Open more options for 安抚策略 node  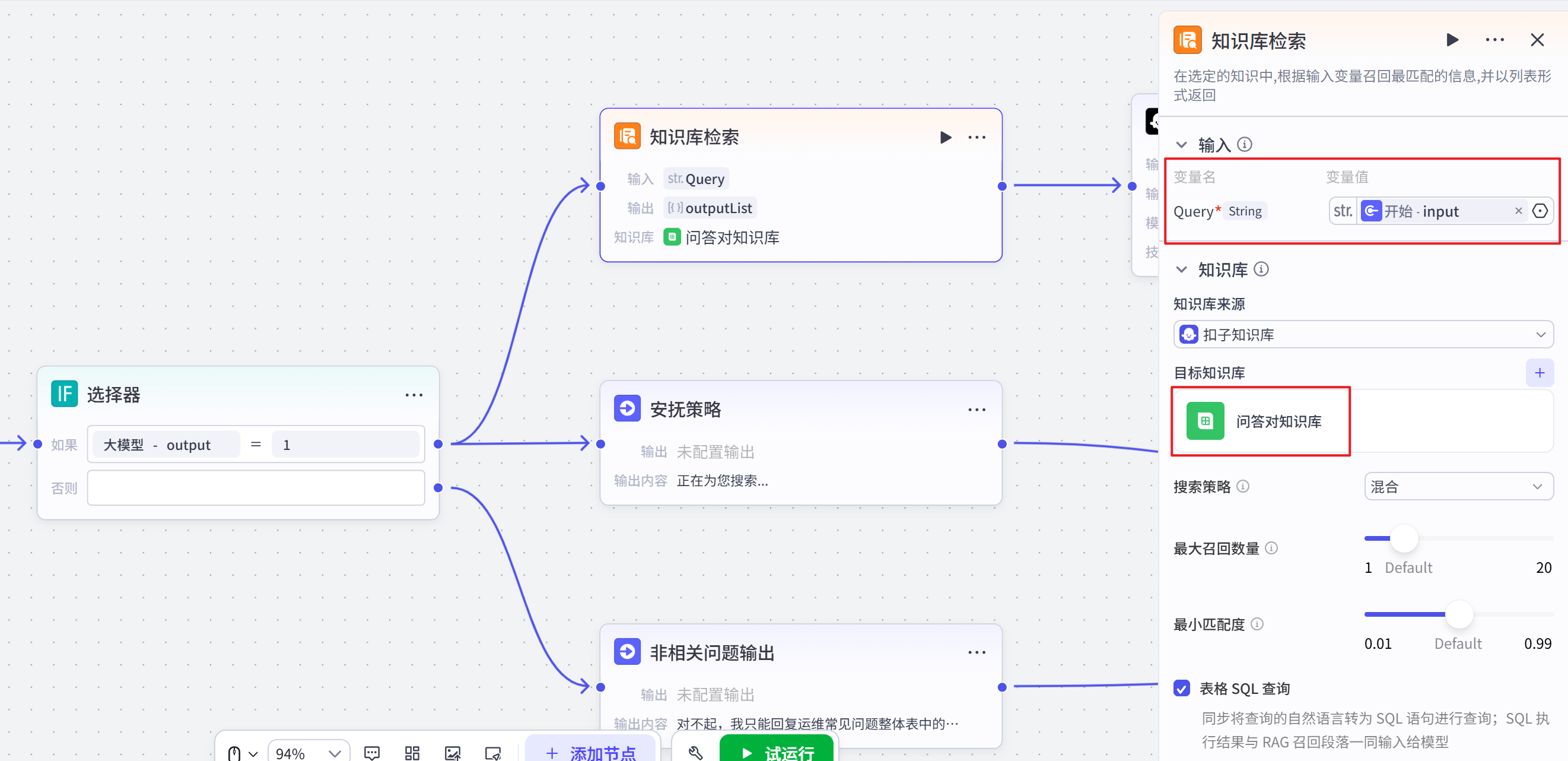(977, 410)
